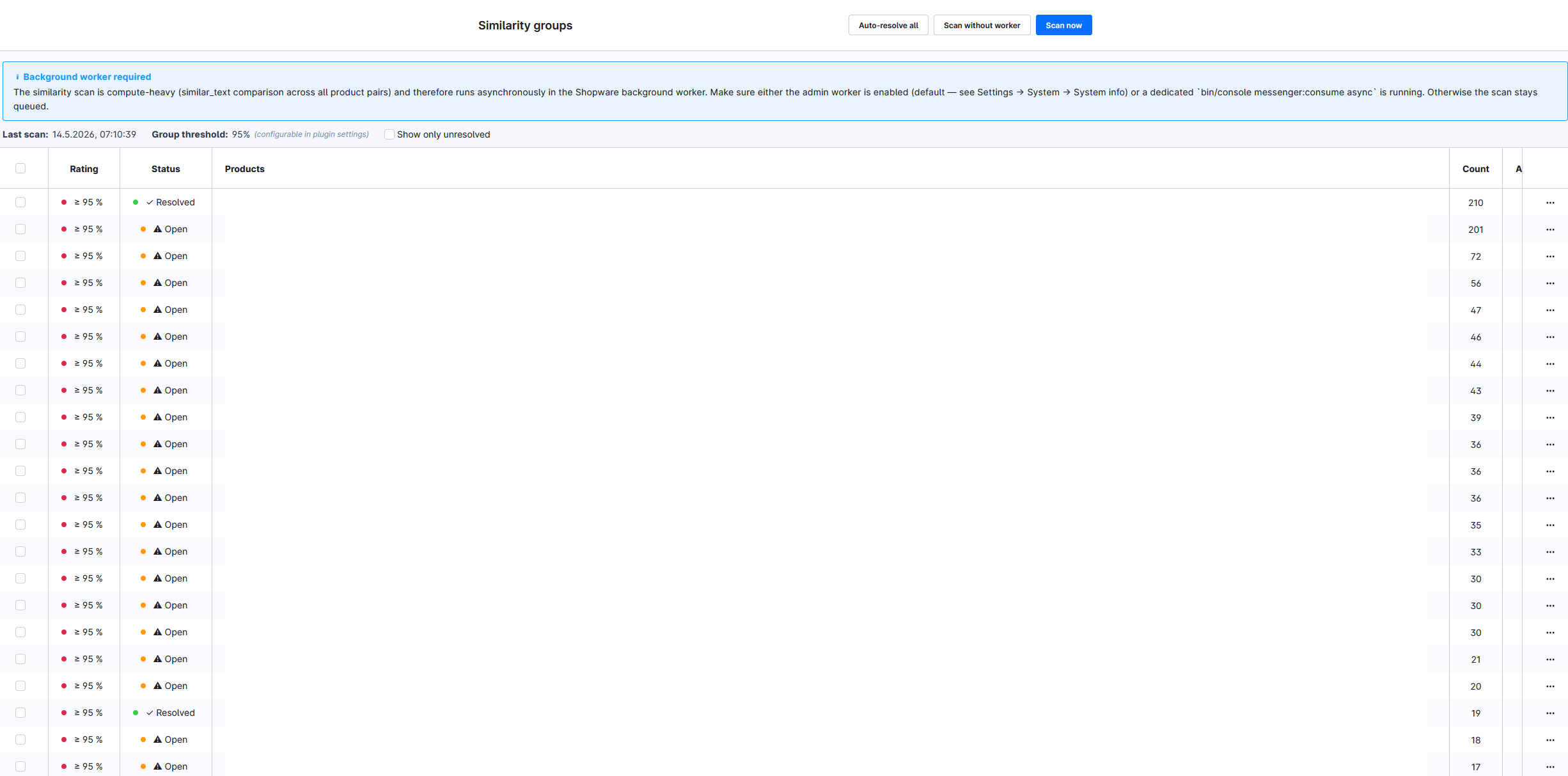1568x776 pixels.
Task: Click Resolved status in row with count 210
Action: point(170,202)
